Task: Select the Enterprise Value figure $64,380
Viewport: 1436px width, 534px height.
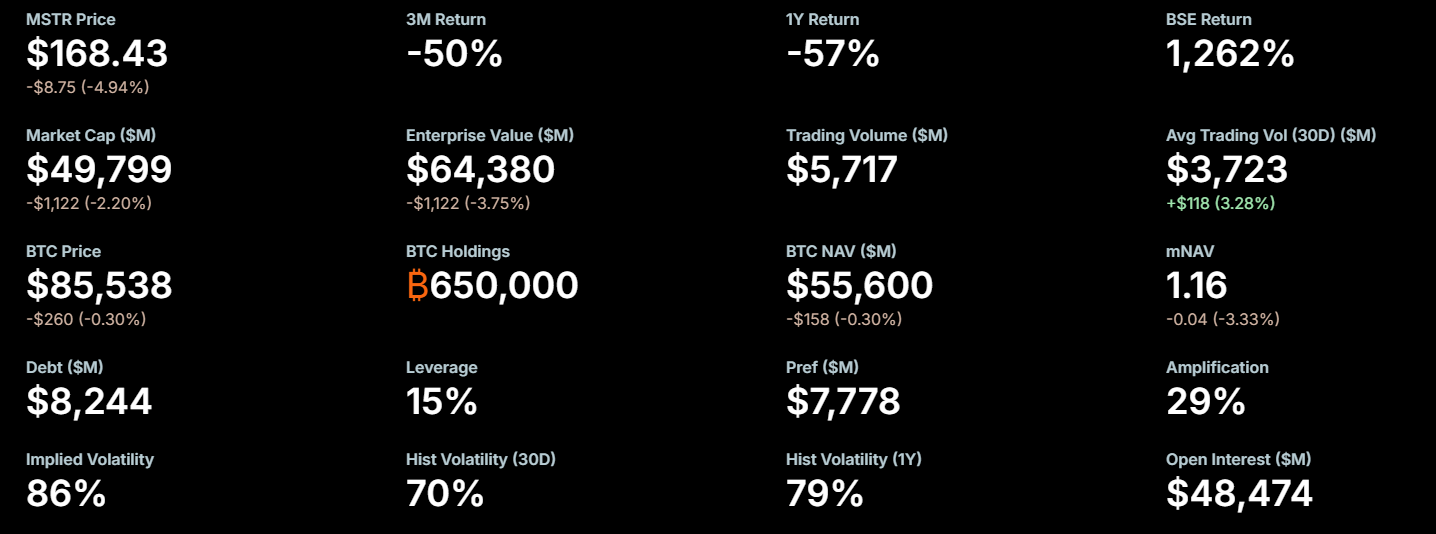Action: [480, 170]
